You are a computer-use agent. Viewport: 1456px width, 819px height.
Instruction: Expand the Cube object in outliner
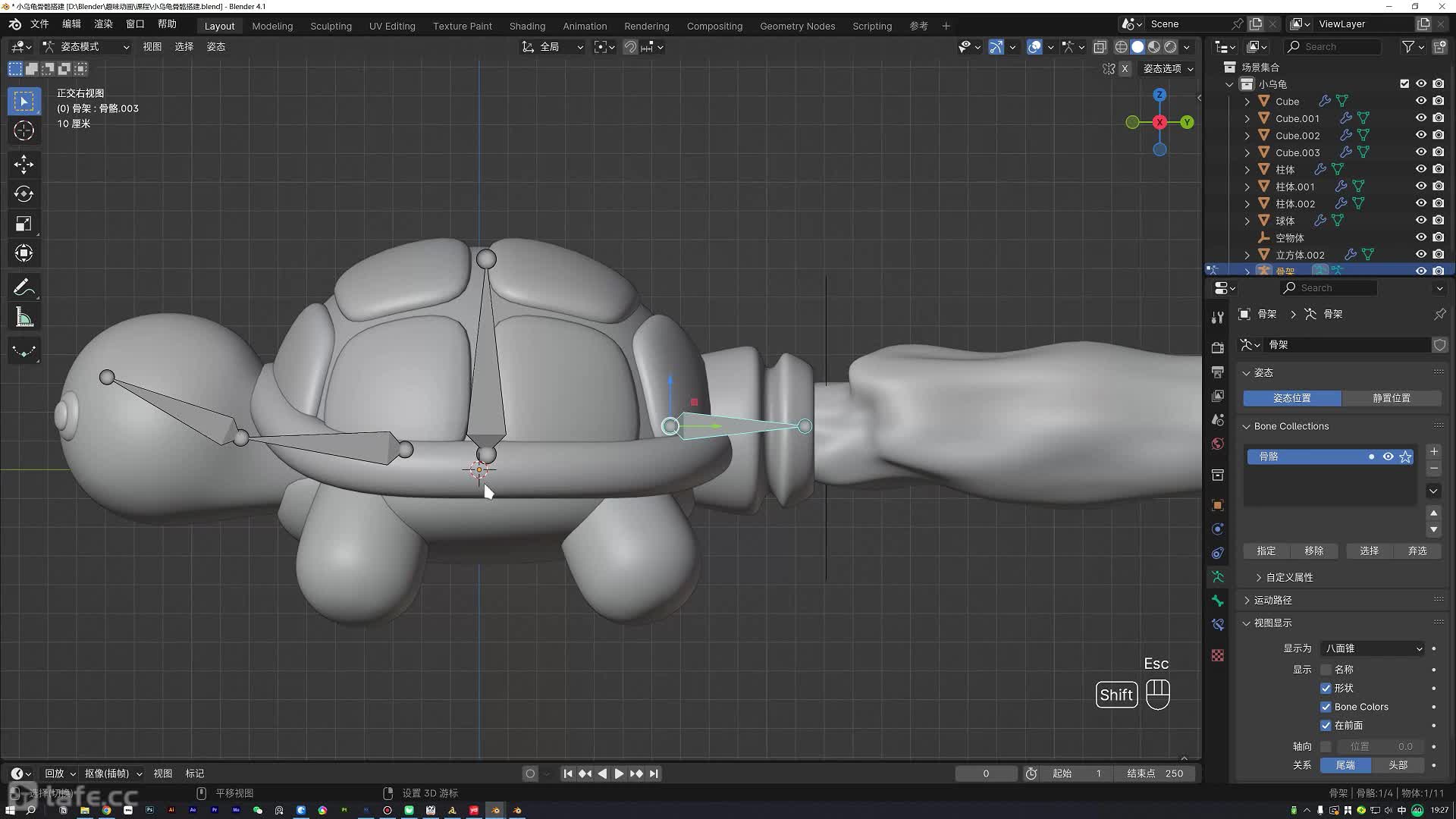(1247, 102)
